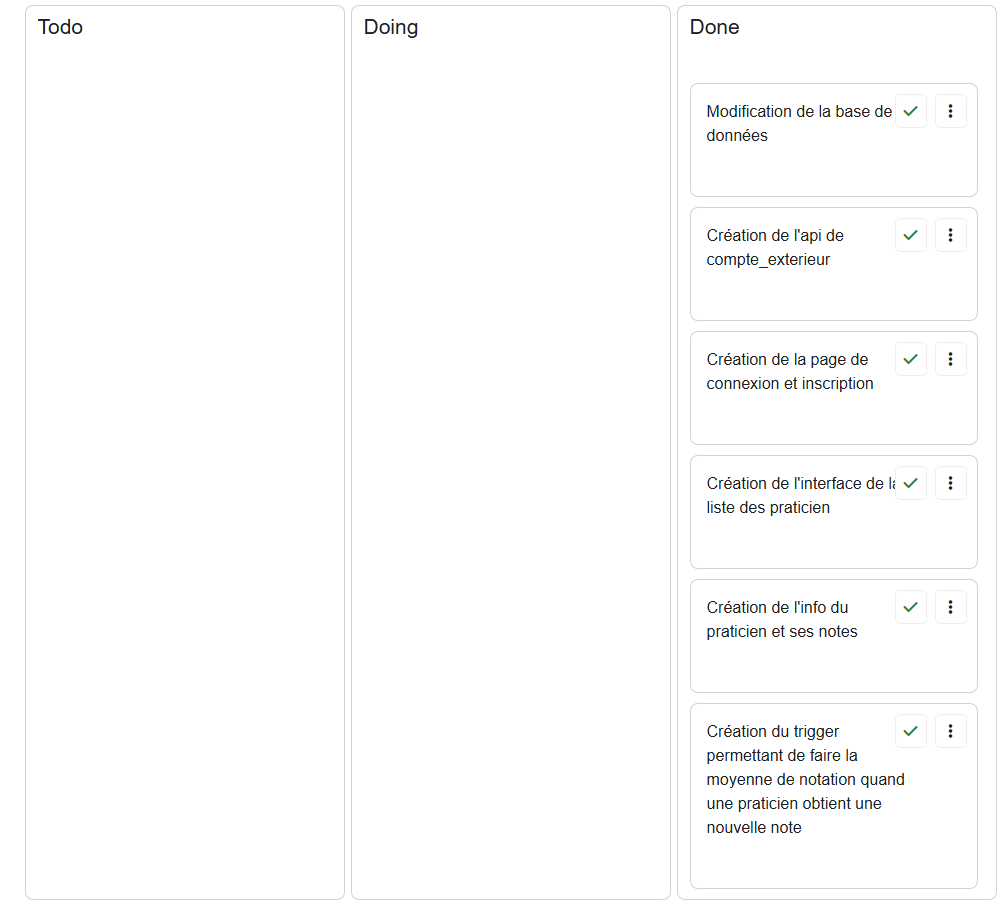Click more options on 'Création du trigger' card
998x910 pixels.
950,731
